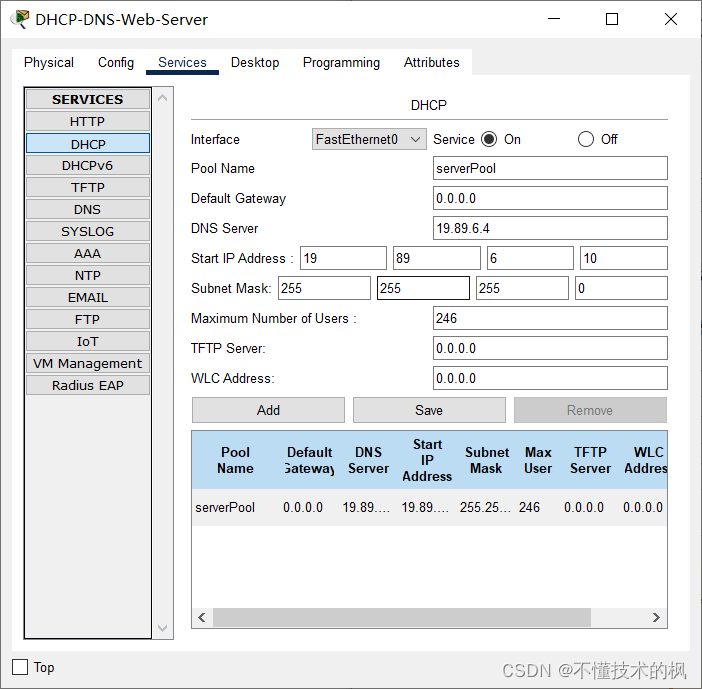Click the Add pool button
Image resolution: width=702 pixels, height=689 pixels.
(x=268, y=410)
